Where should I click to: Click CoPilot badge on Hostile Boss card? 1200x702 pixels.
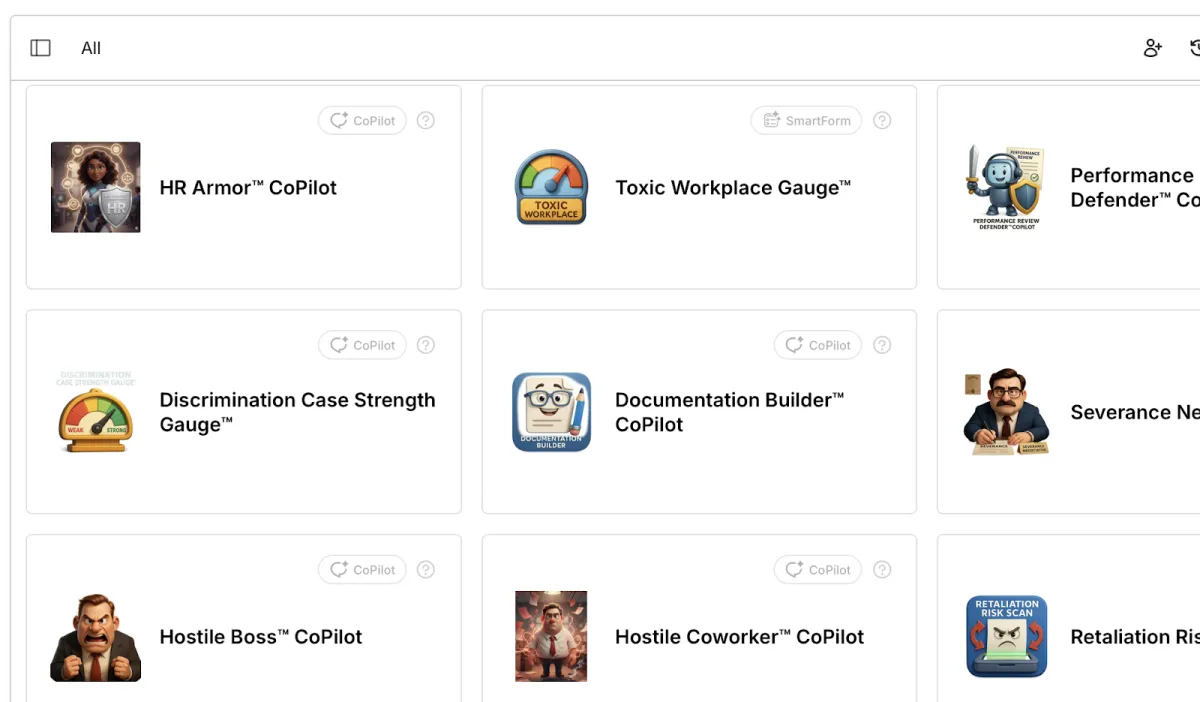tap(362, 570)
